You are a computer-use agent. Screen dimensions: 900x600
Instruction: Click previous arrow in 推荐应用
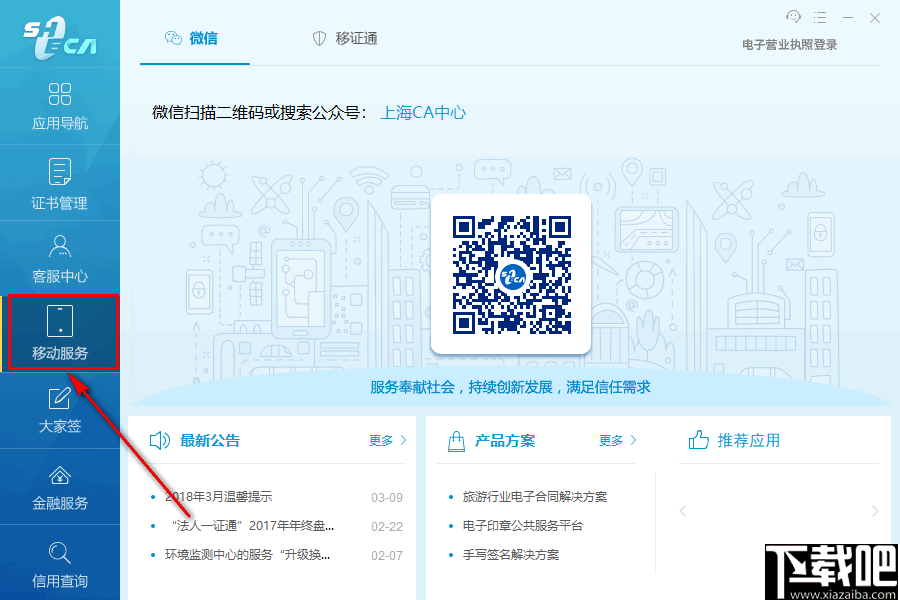(682, 511)
